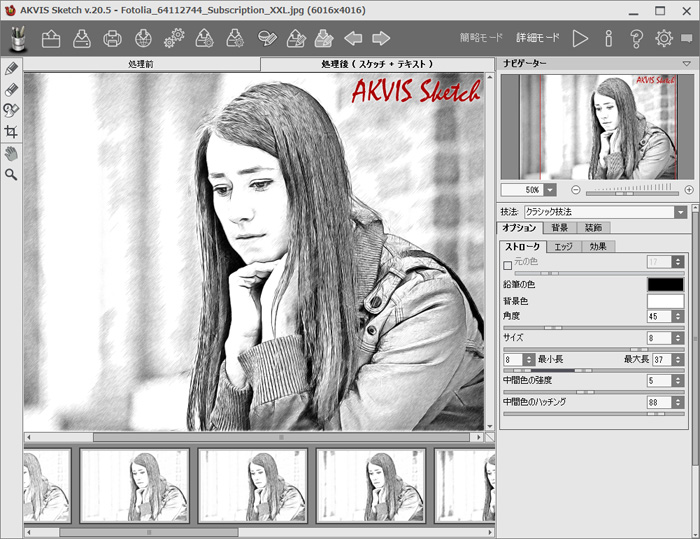Collapse the ナビゲーター panel arrow
Image resolution: width=700 pixels, height=539 pixels.
coord(686,64)
